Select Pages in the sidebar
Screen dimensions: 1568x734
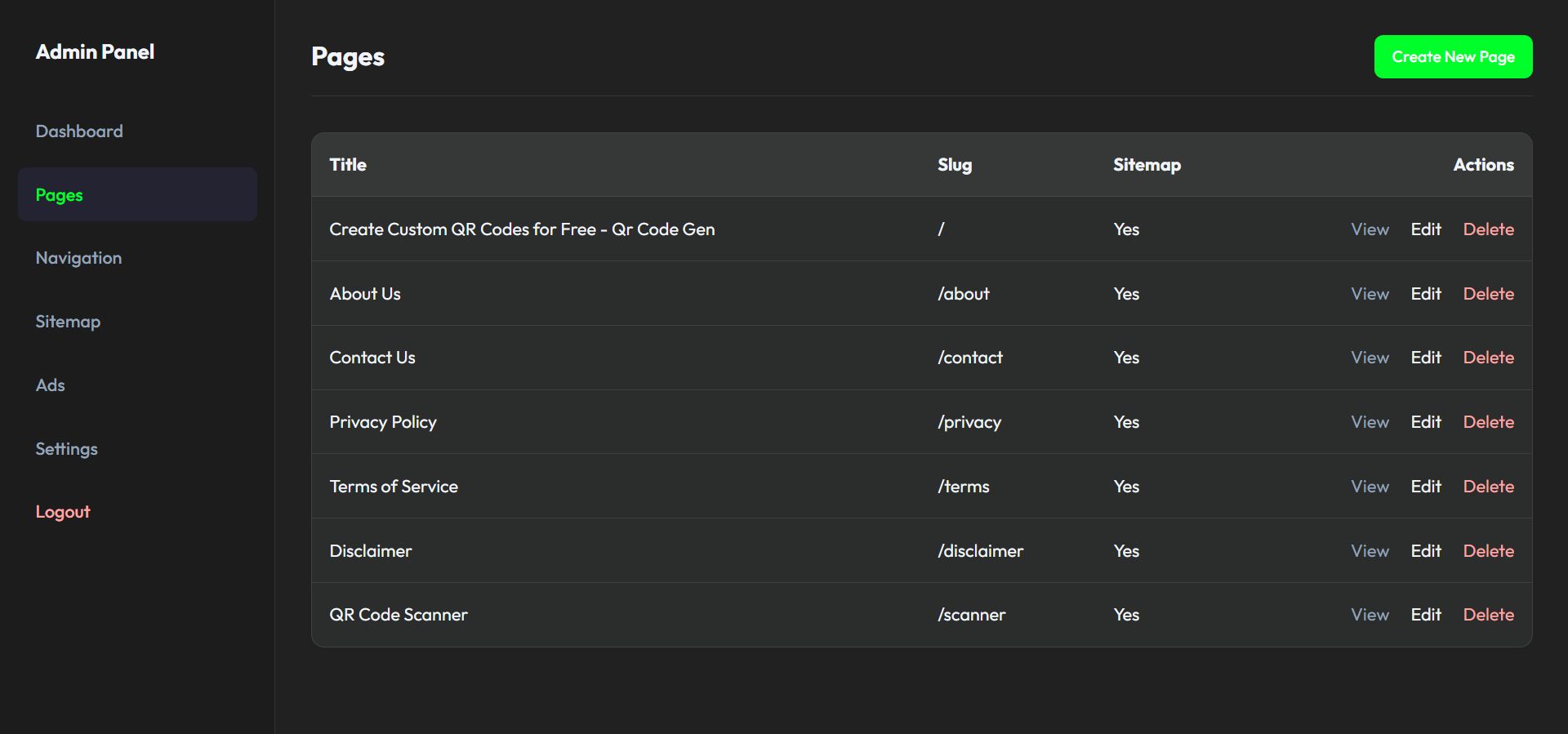click(x=60, y=195)
